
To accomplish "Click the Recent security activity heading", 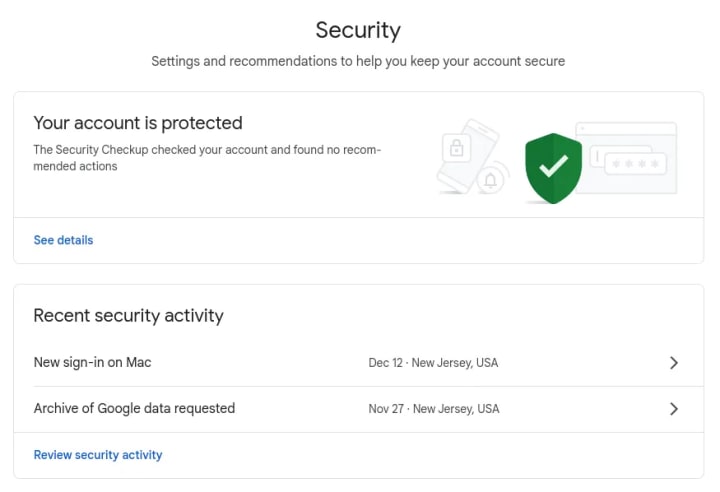I will click(x=128, y=316).
